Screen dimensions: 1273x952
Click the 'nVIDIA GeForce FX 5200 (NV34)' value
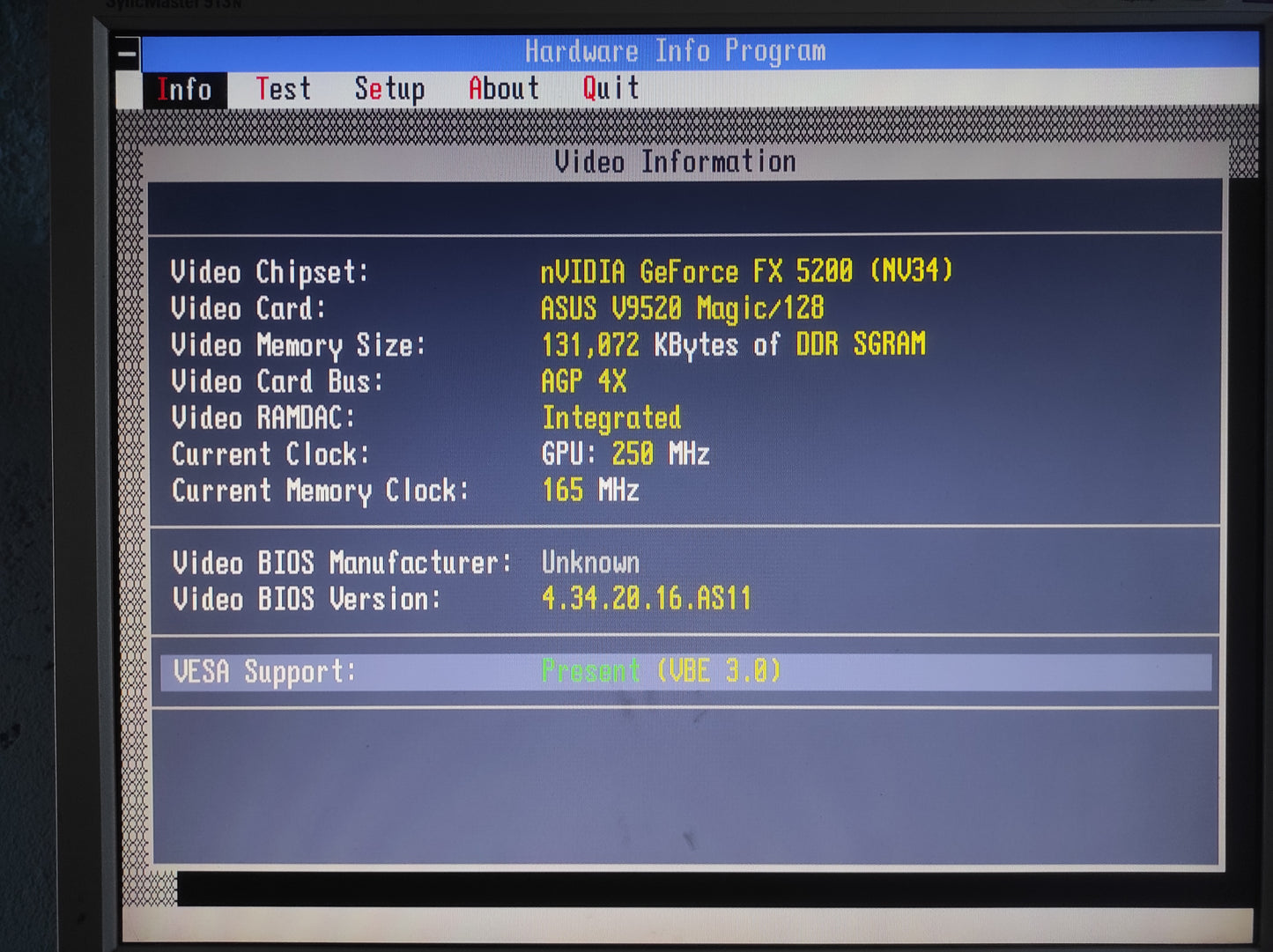pos(747,270)
